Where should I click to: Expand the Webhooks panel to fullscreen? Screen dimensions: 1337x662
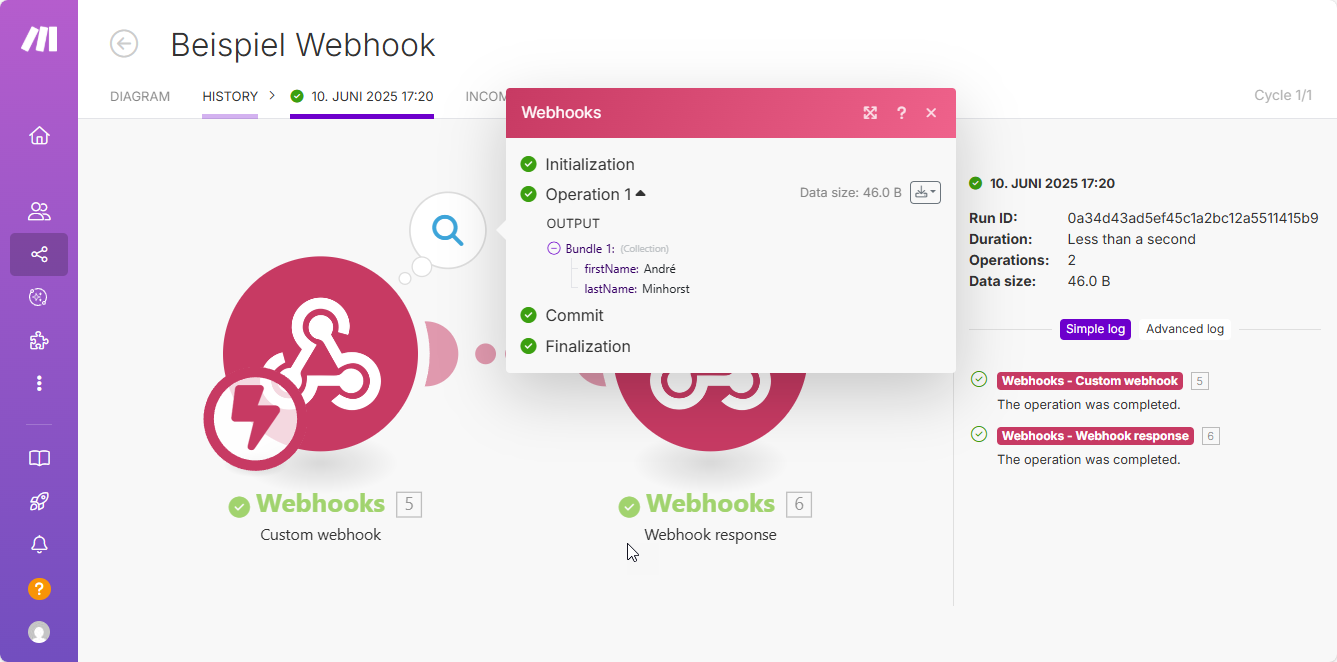click(870, 113)
